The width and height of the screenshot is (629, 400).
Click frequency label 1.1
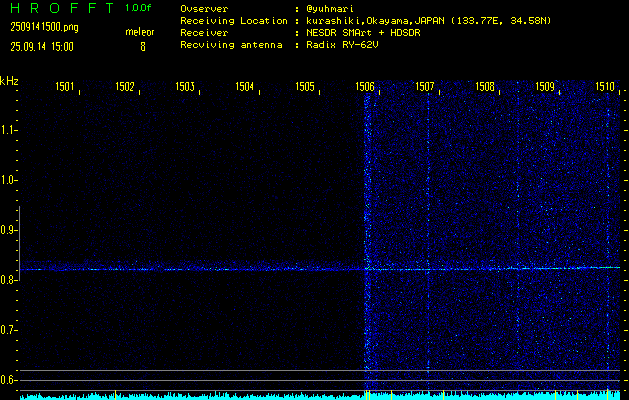pyautogui.click(x=7, y=130)
